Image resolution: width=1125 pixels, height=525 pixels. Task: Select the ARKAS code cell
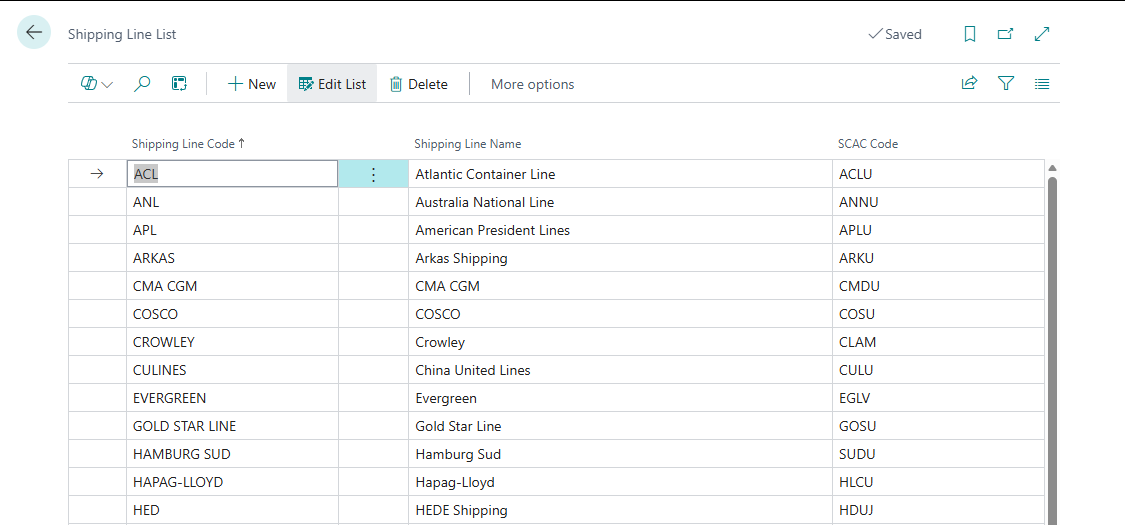coord(232,258)
